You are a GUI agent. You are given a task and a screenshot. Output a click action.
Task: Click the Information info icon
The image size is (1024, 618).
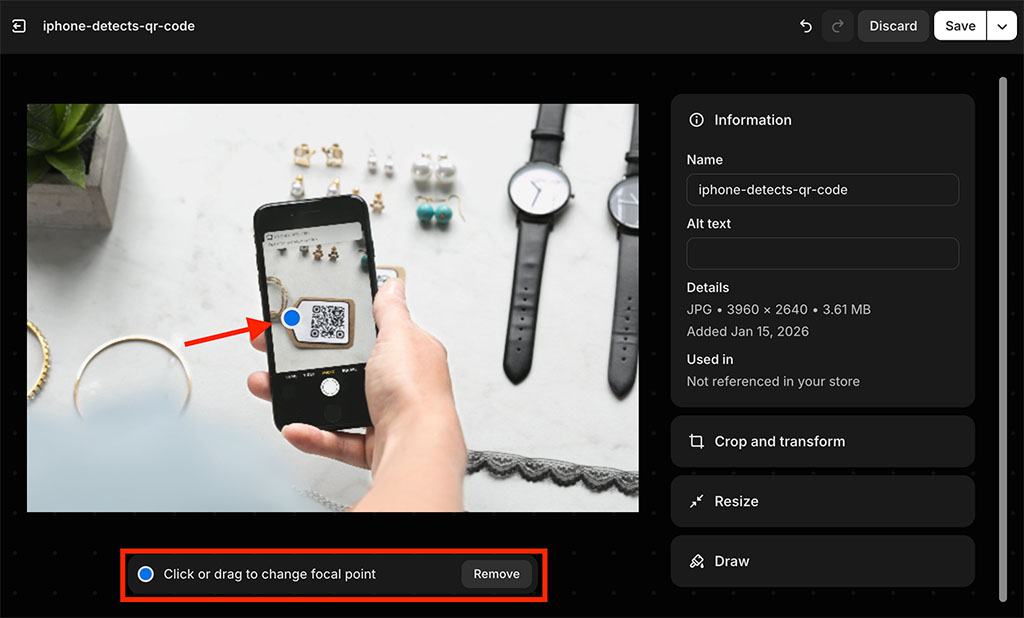[696, 120]
